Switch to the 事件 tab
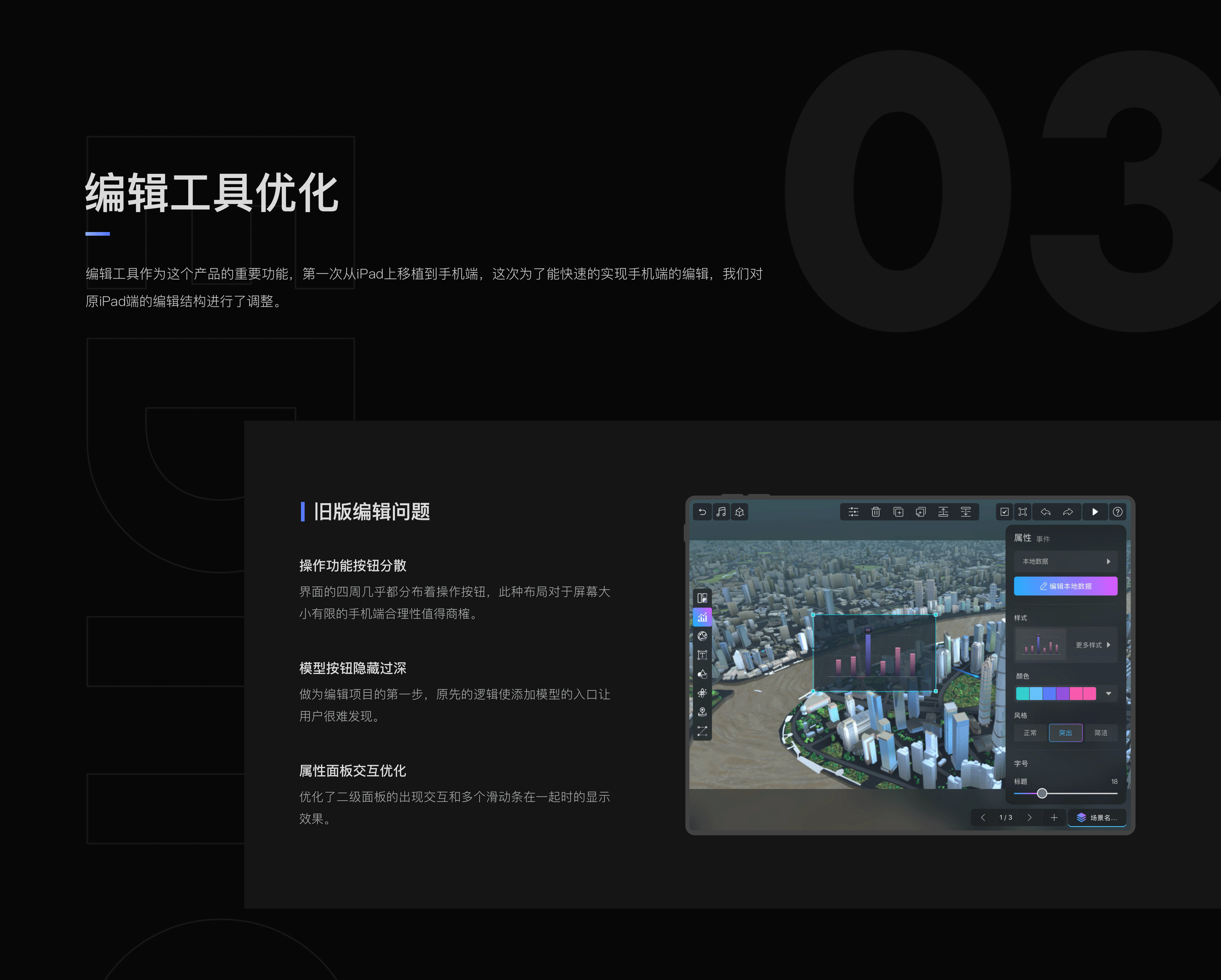 [1043, 539]
